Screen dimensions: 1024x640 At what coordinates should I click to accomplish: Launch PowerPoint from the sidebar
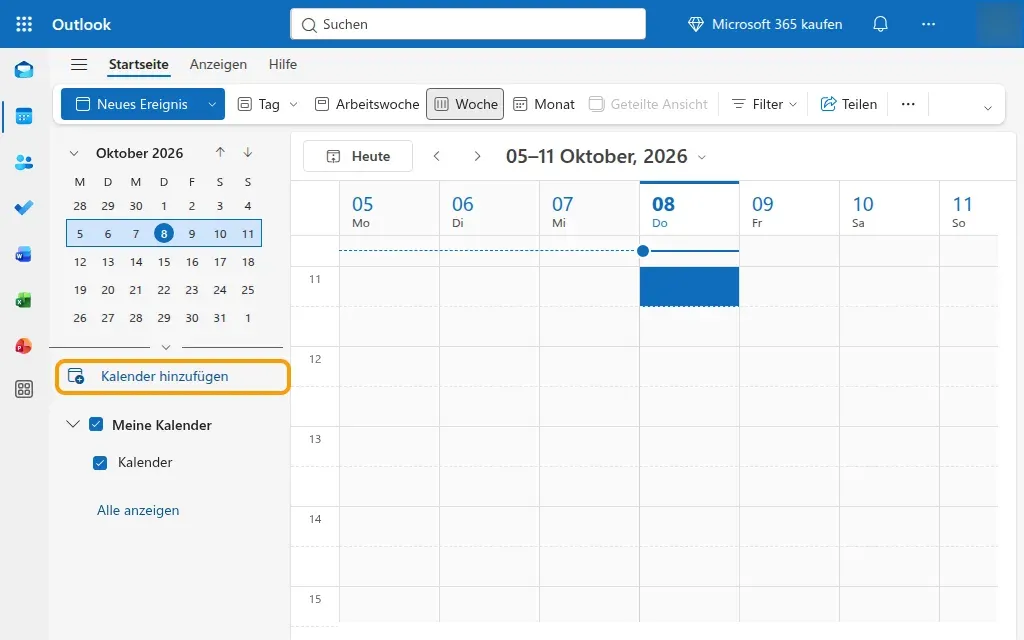(24, 345)
